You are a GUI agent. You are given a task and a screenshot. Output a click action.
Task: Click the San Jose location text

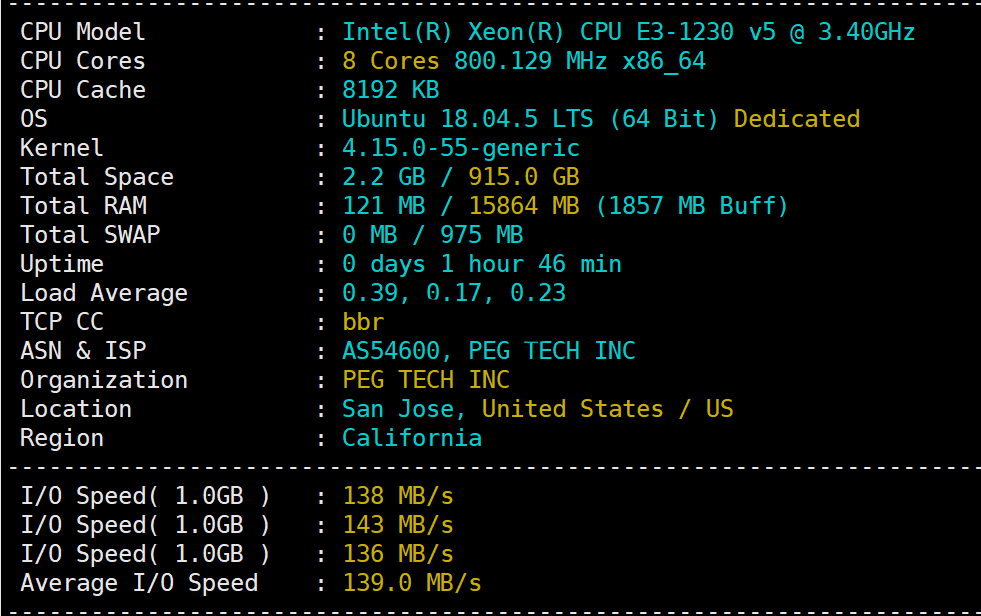click(397, 409)
